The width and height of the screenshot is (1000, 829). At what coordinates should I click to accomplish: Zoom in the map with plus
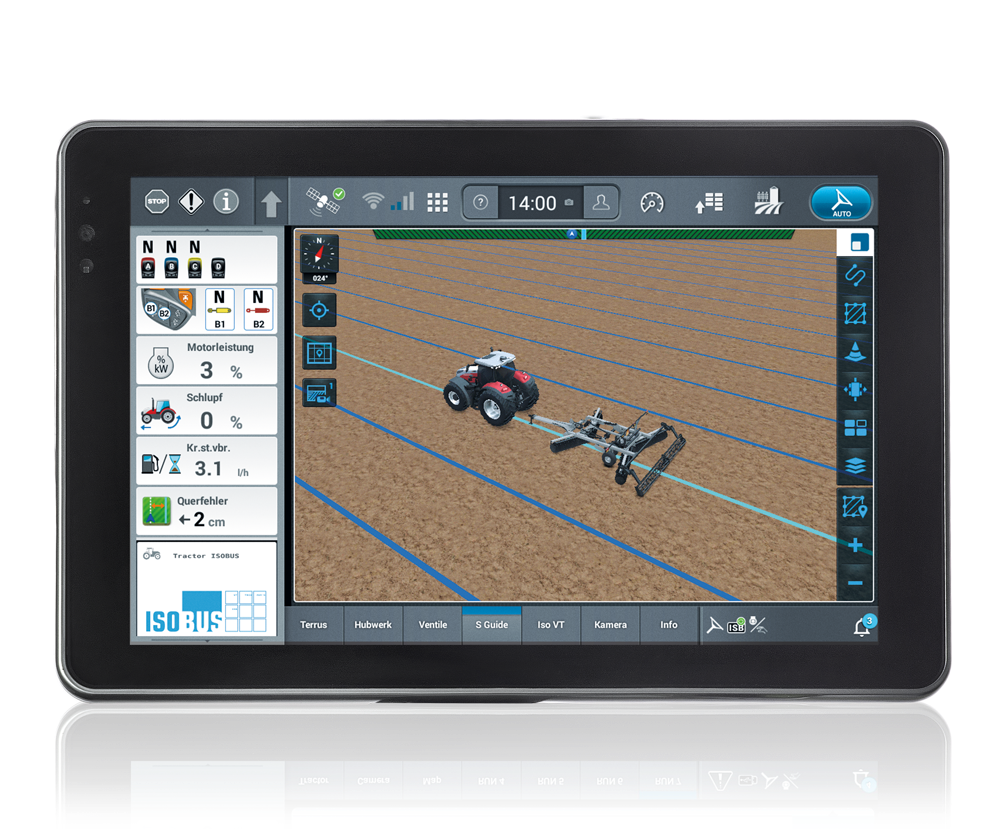point(855,545)
